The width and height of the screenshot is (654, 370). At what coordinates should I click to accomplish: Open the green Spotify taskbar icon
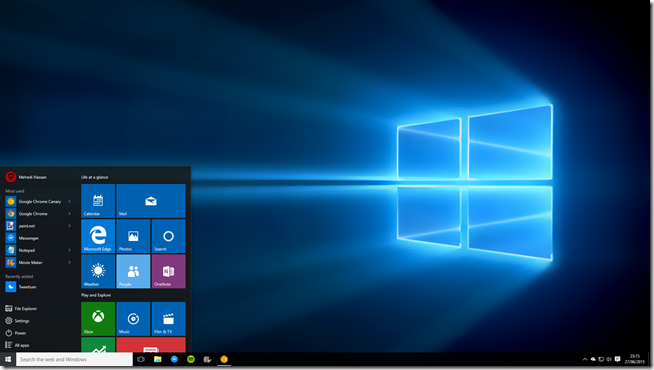click(x=191, y=359)
